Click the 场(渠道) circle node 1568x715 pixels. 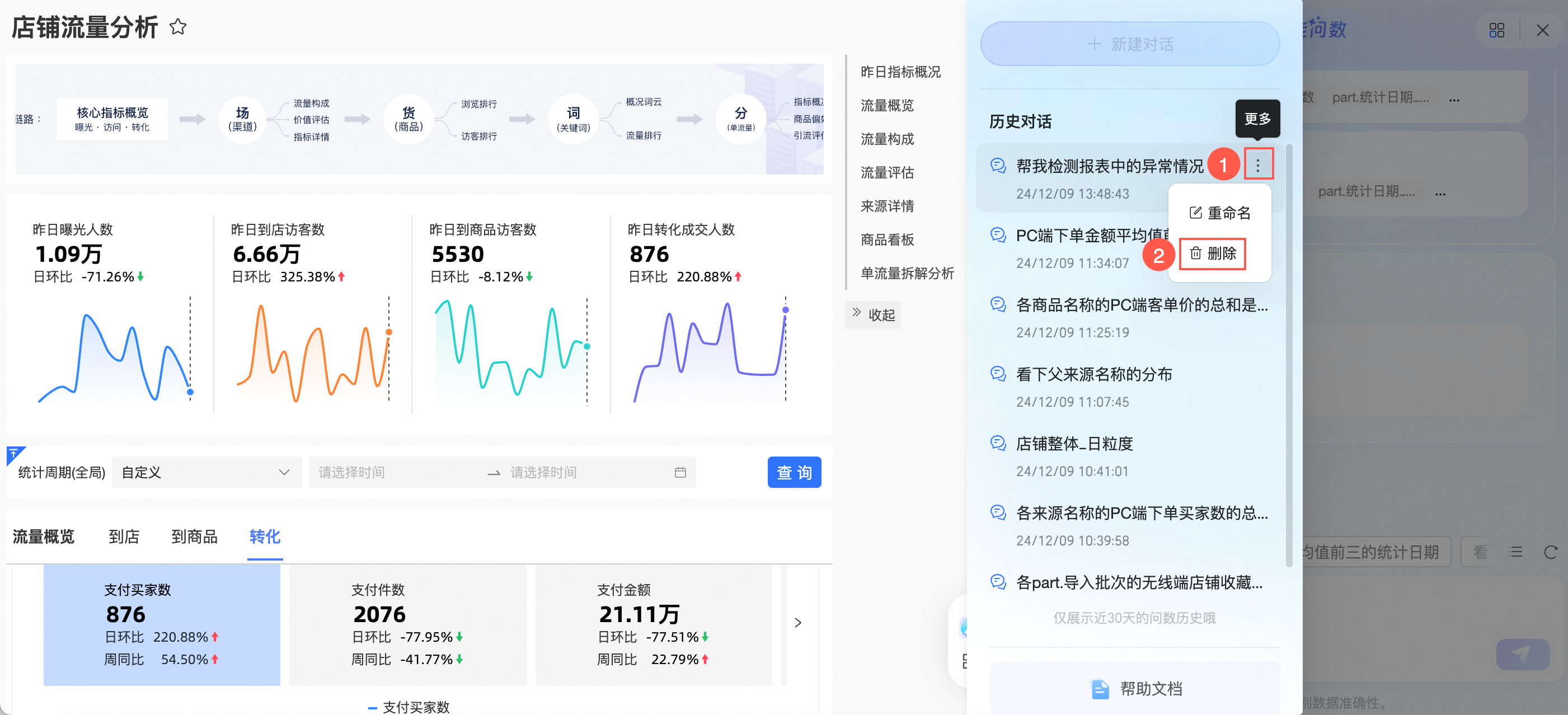pyautogui.click(x=242, y=119)
